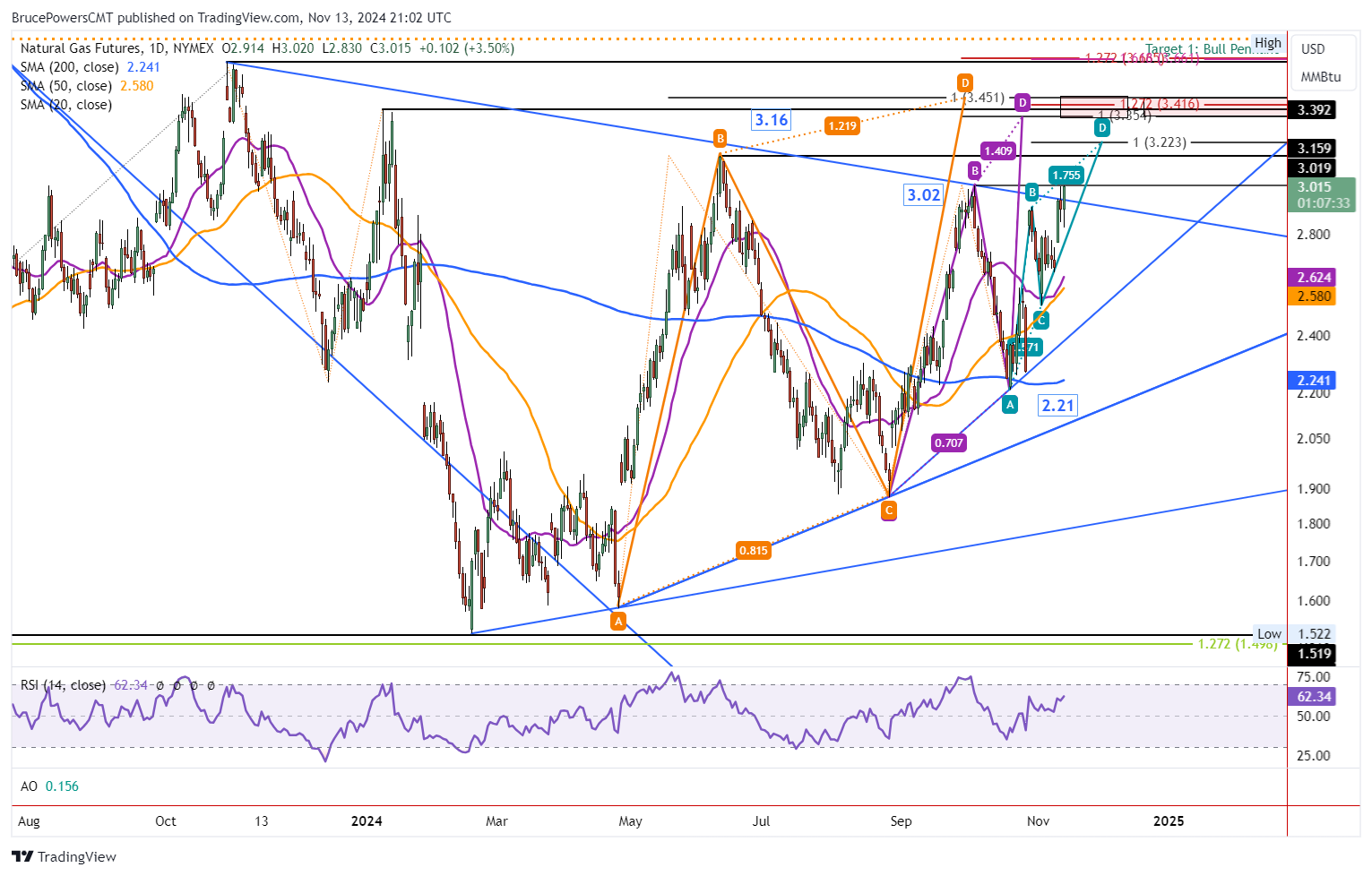Click the Aug label on time axis
Viewport: 1372px width, 876px height.
29,821
